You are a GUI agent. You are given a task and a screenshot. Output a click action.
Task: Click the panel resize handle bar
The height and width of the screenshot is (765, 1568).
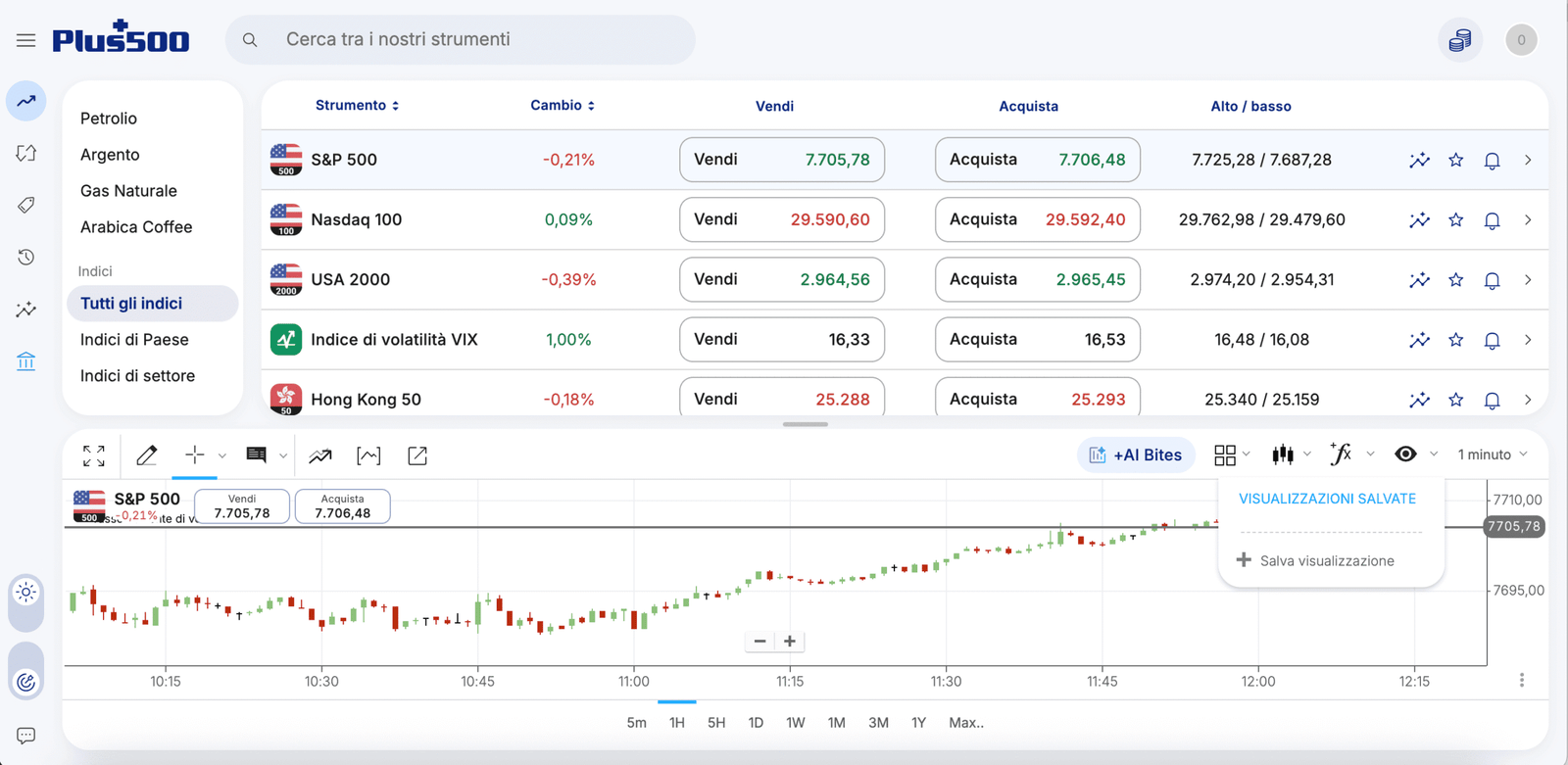806,424
